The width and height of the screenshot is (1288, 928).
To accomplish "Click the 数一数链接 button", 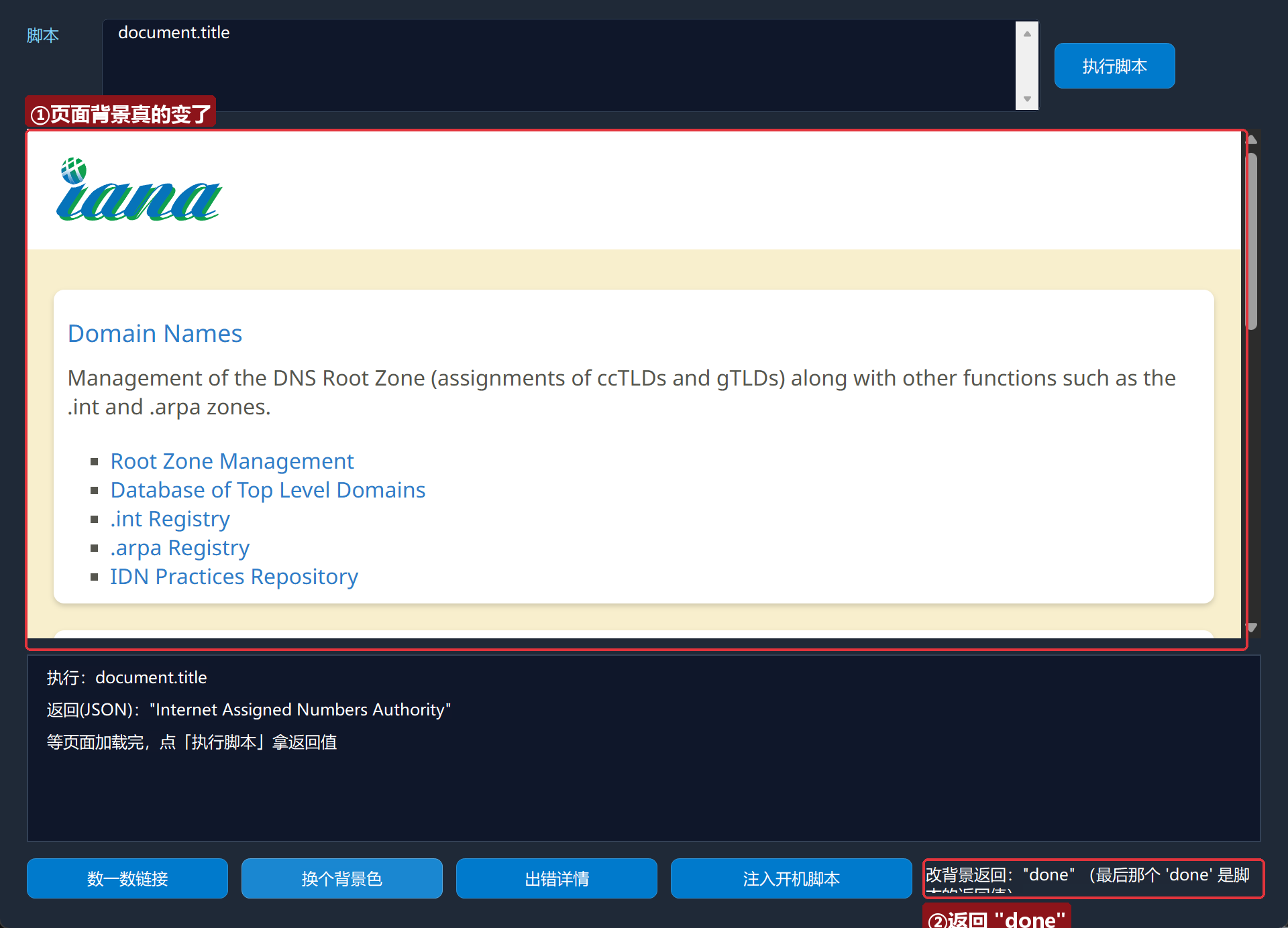I will tap(127, 878).
